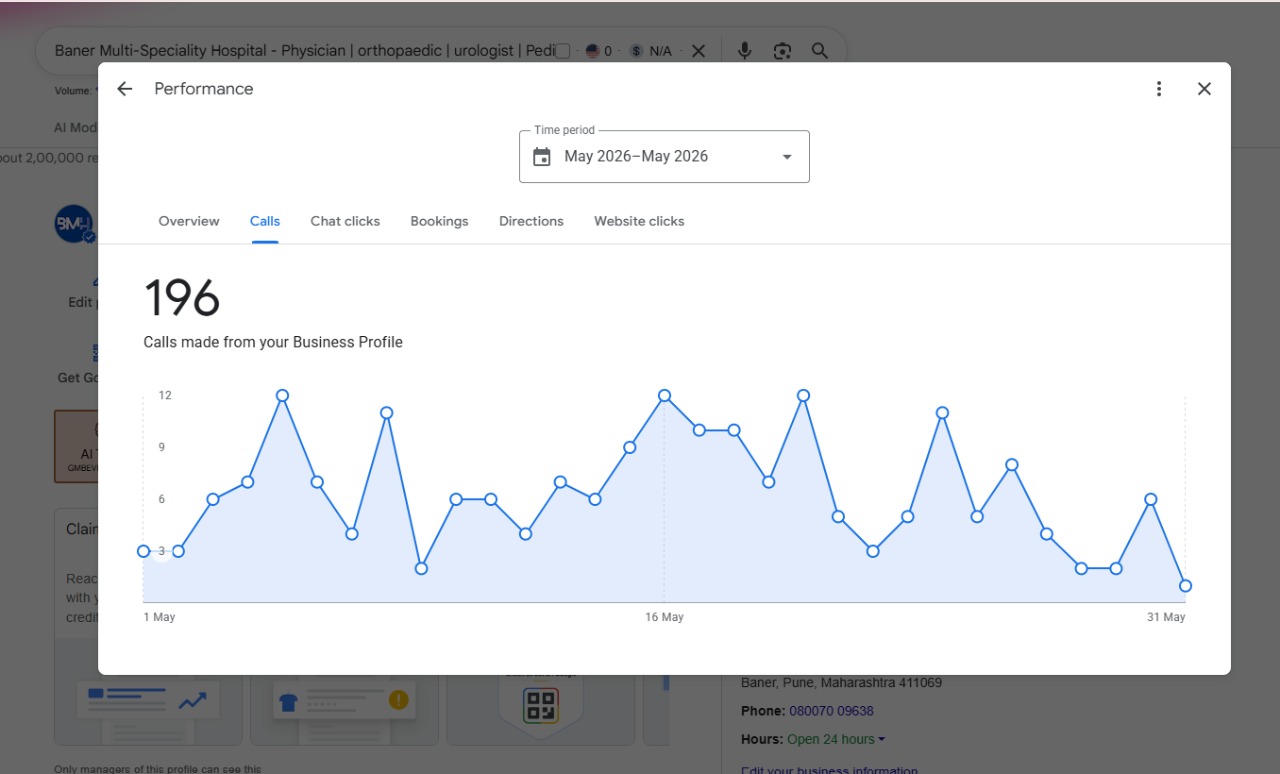Tick the checkbox in the search bar
1280x774 pixels.
tap(563, 51)
